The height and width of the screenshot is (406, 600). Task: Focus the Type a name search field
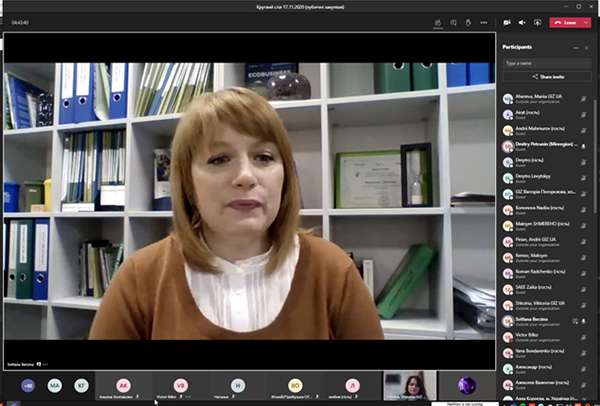point(547,63)
